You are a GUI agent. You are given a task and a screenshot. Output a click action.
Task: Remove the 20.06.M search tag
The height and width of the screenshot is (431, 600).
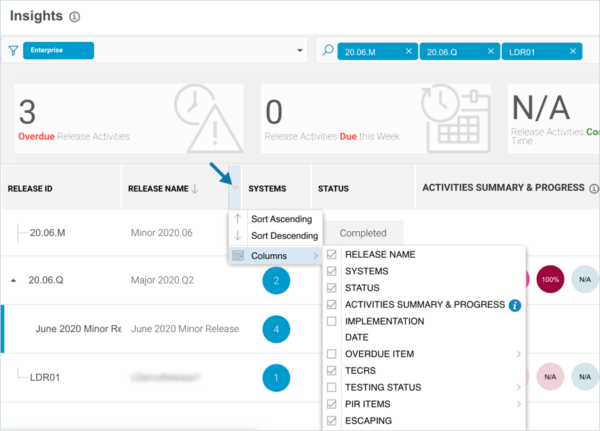coord(408,51)
